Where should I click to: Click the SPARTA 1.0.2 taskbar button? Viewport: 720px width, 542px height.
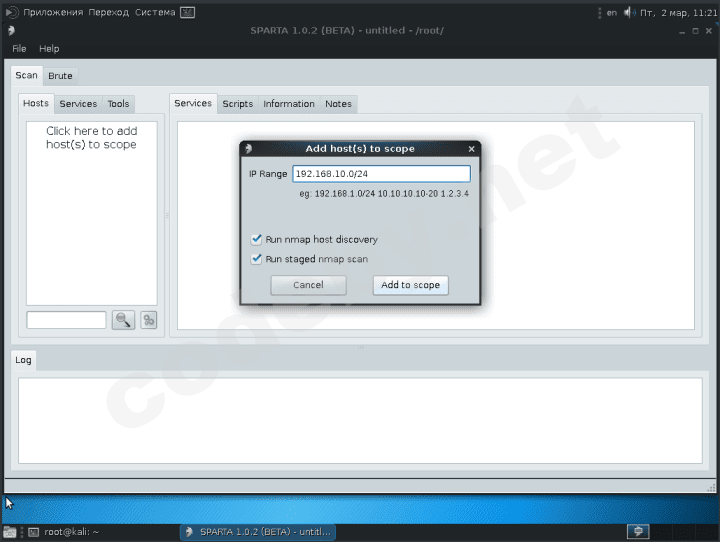click(x=258, y=532)
